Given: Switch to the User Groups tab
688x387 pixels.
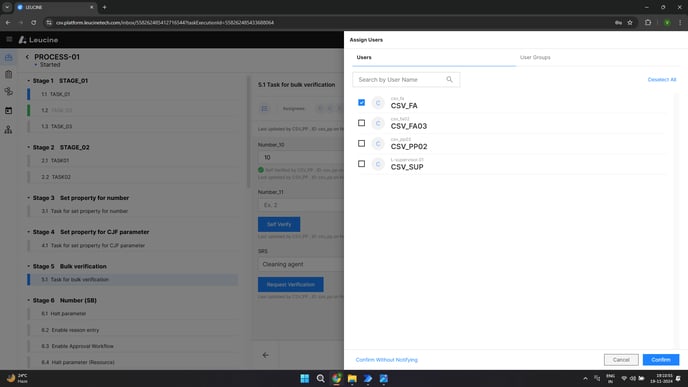Looking at the screenshot, I should tap(535, 57).
